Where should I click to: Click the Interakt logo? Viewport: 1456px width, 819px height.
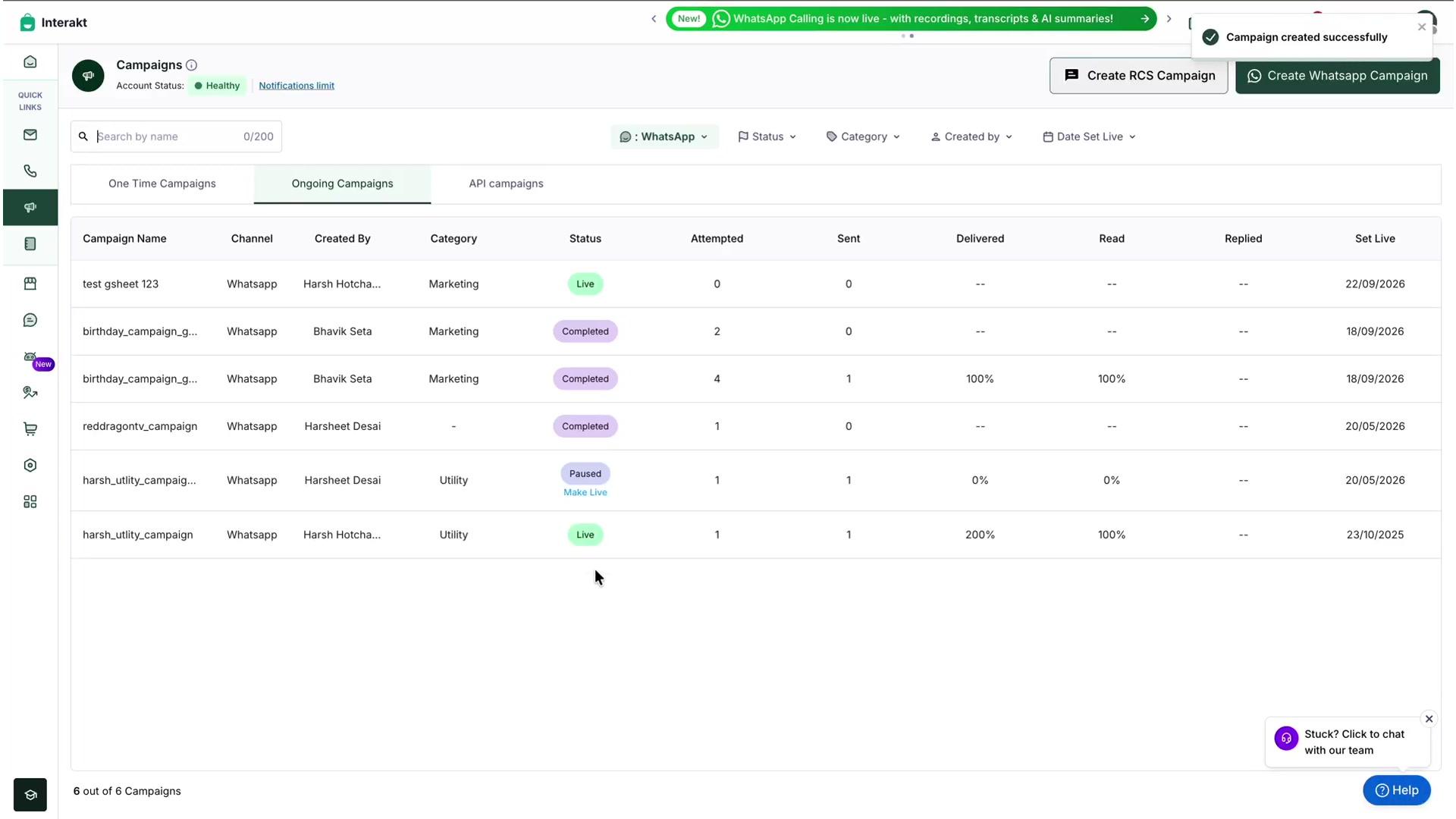pos(53,23)
